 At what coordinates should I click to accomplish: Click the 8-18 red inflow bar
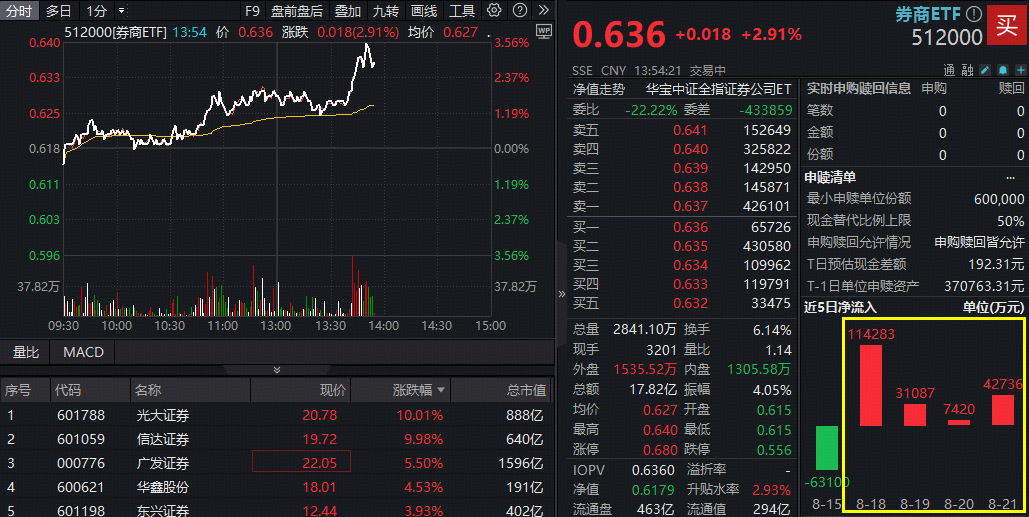(870, 406)
